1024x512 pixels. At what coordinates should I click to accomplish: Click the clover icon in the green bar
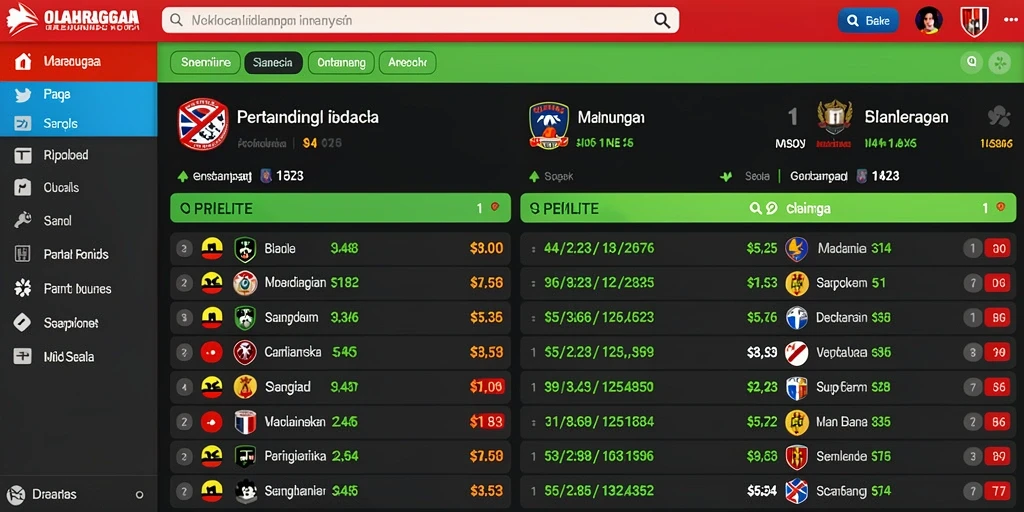pyautogui.click(x=999, y=63)
